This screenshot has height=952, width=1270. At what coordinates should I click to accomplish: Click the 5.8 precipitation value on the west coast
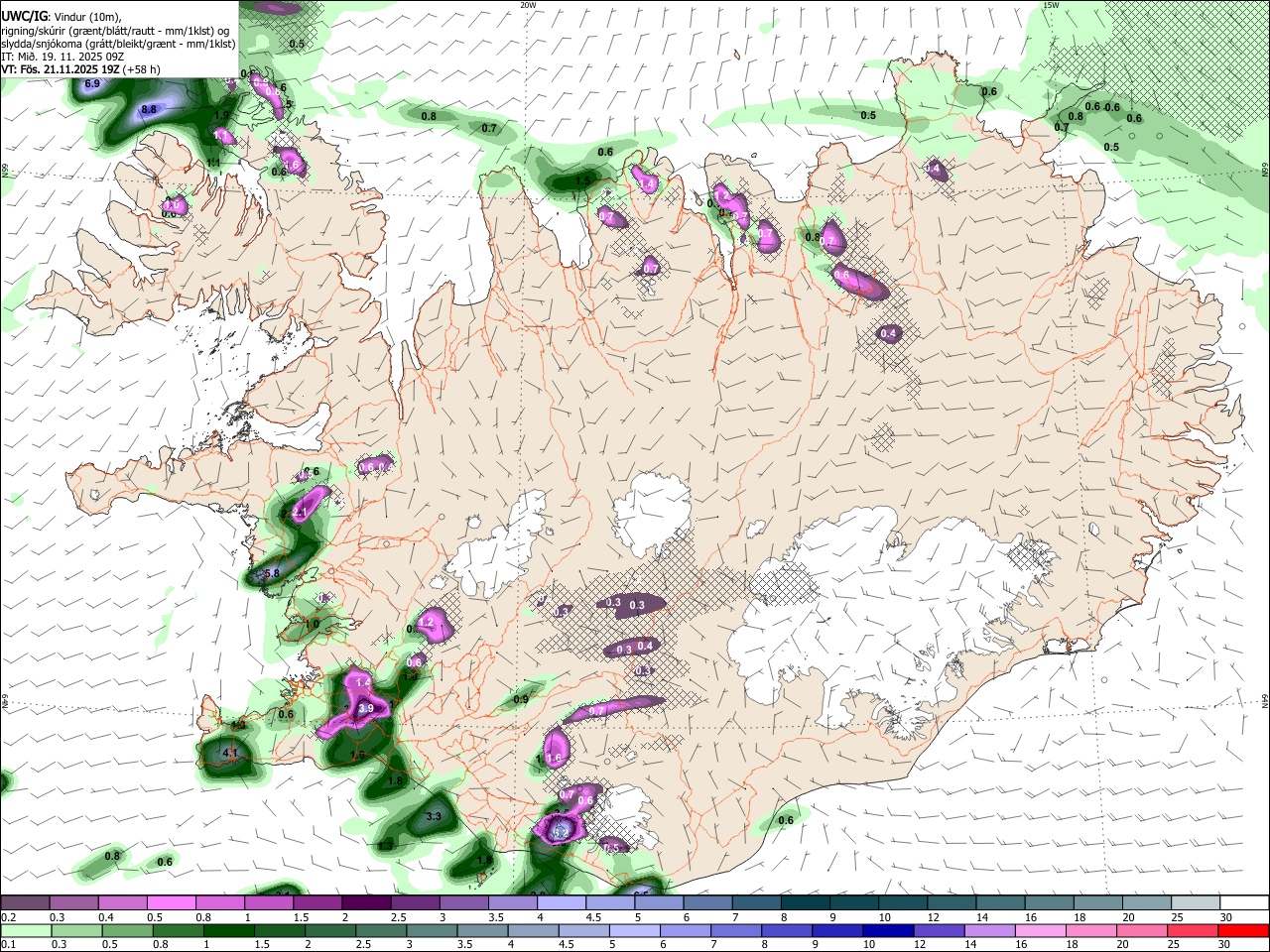272,573
